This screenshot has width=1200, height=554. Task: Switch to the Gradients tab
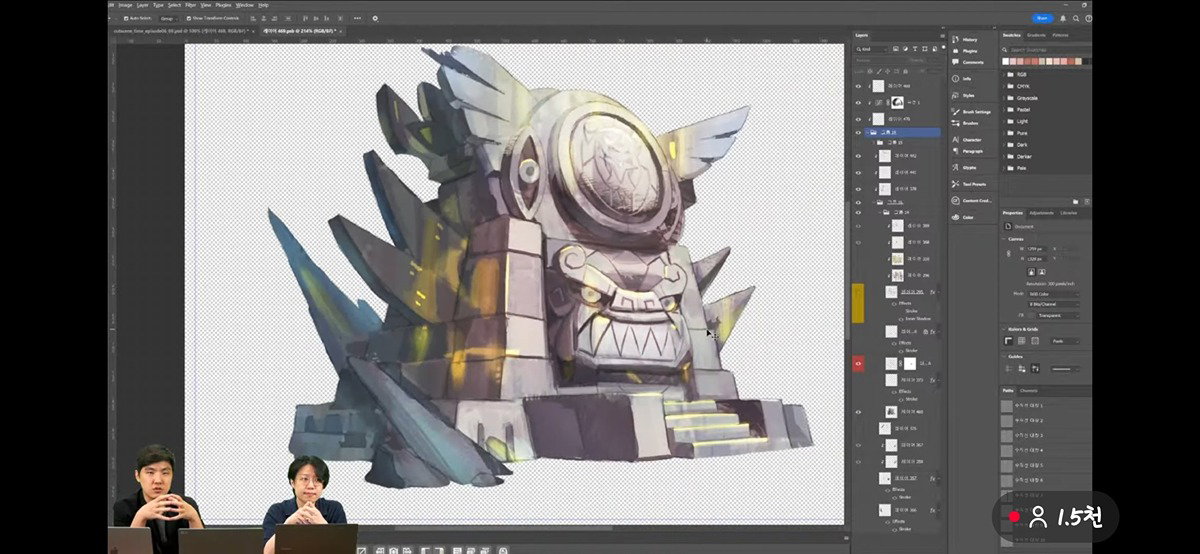tap(1036, 35)
